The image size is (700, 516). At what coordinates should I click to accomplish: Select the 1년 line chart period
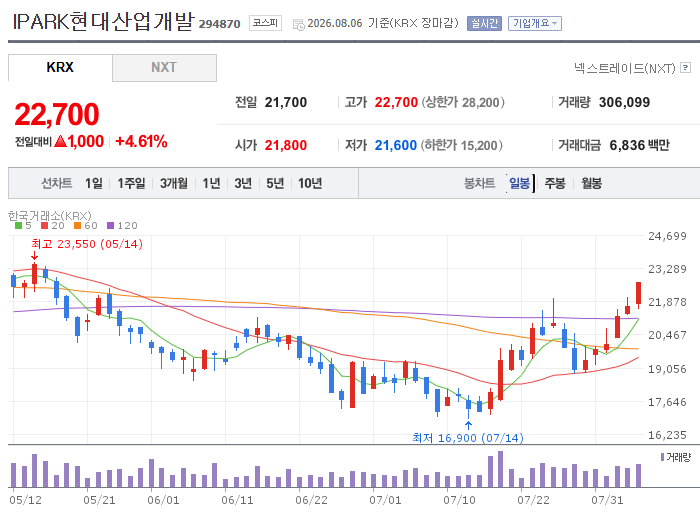tap(211, 183)
